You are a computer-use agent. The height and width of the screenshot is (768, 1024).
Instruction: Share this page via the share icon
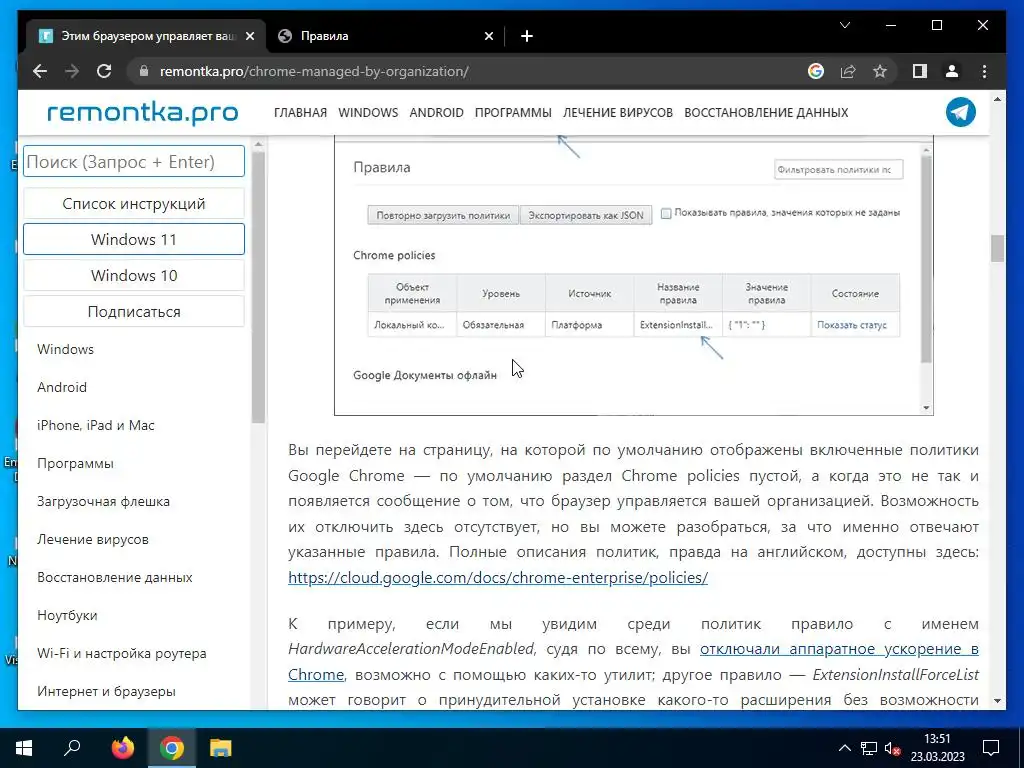(x=848, y=71)
